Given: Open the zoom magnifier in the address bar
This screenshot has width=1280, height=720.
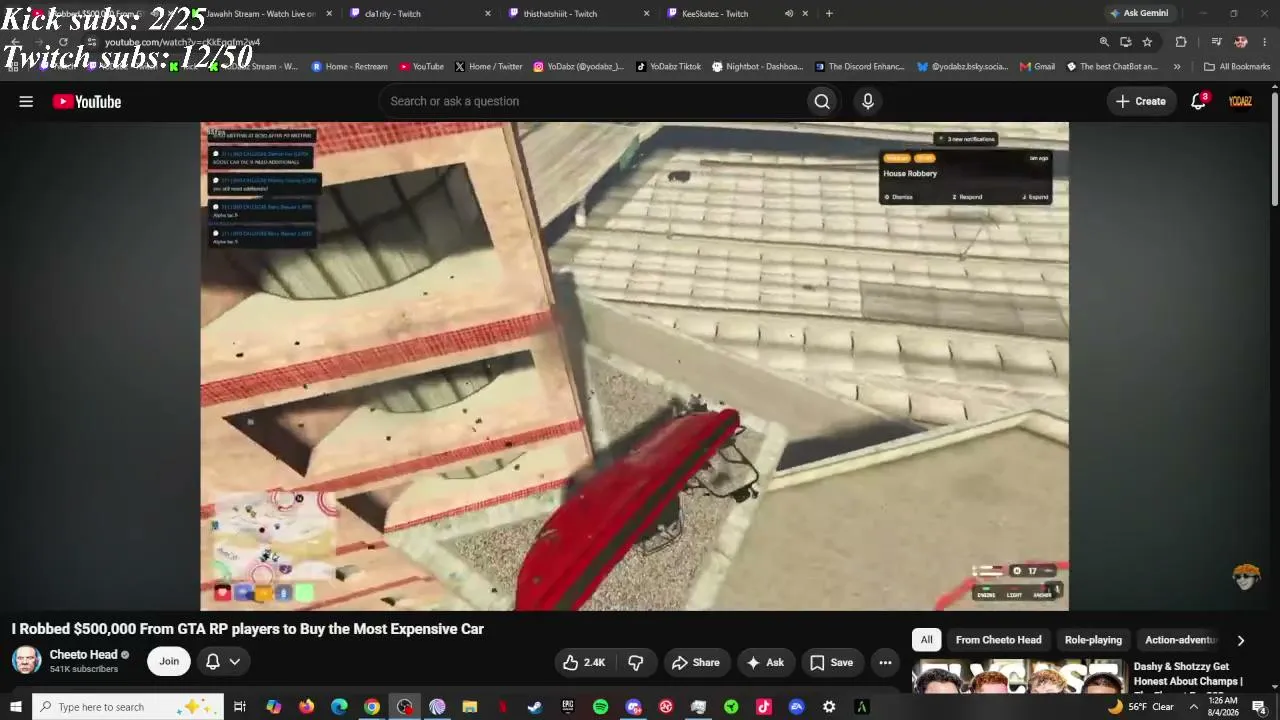Looking at the screenshot, I should 1104,42.
